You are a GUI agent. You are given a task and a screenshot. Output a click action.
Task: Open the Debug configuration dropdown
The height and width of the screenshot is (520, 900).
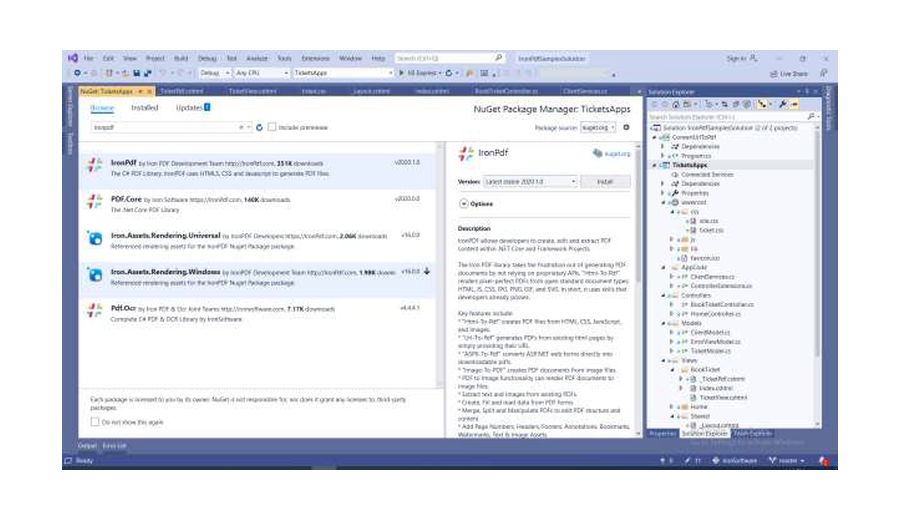click(x=215, y=73)
